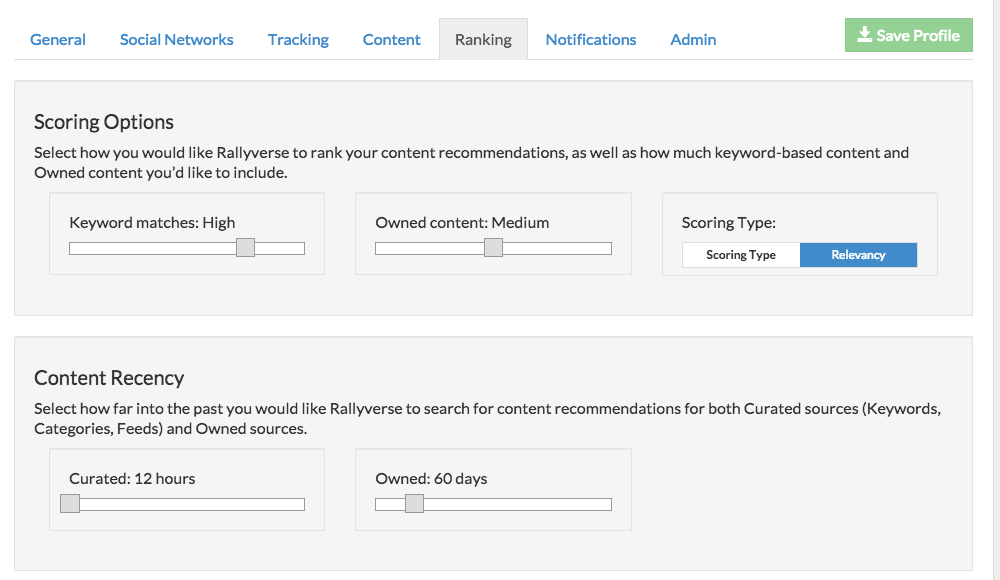Click the Curated recency slider handle
This screenshot has width=1000, height=580.
70,504
